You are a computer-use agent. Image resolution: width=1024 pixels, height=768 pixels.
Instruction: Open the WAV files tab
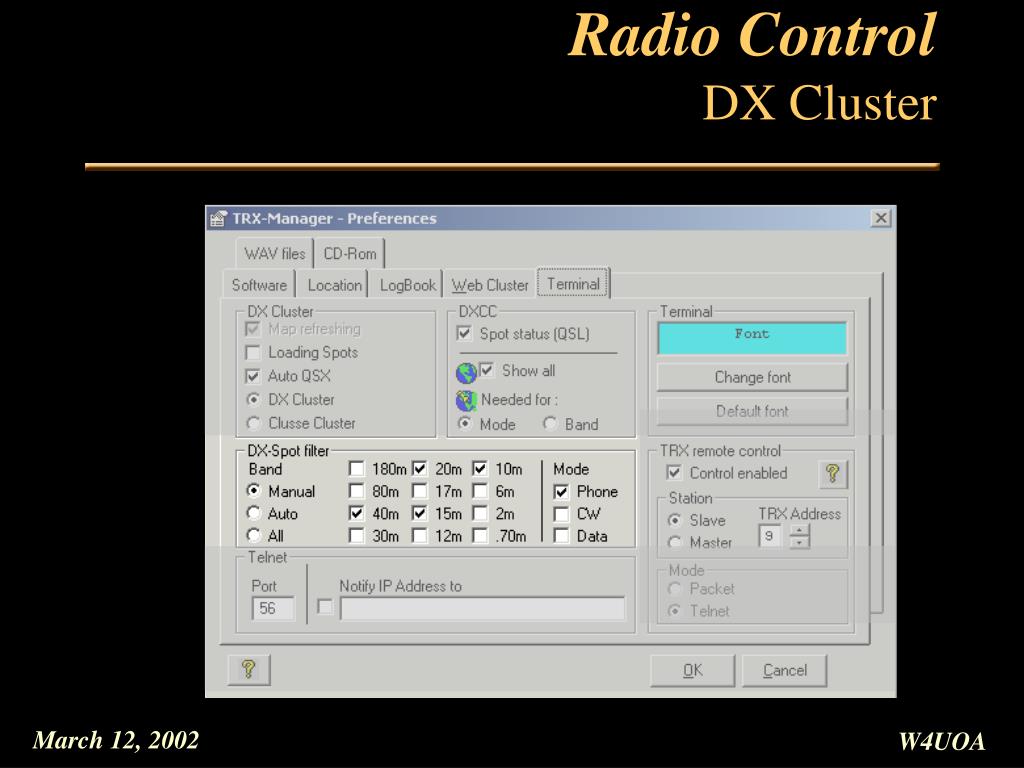(x=275, y=253)
